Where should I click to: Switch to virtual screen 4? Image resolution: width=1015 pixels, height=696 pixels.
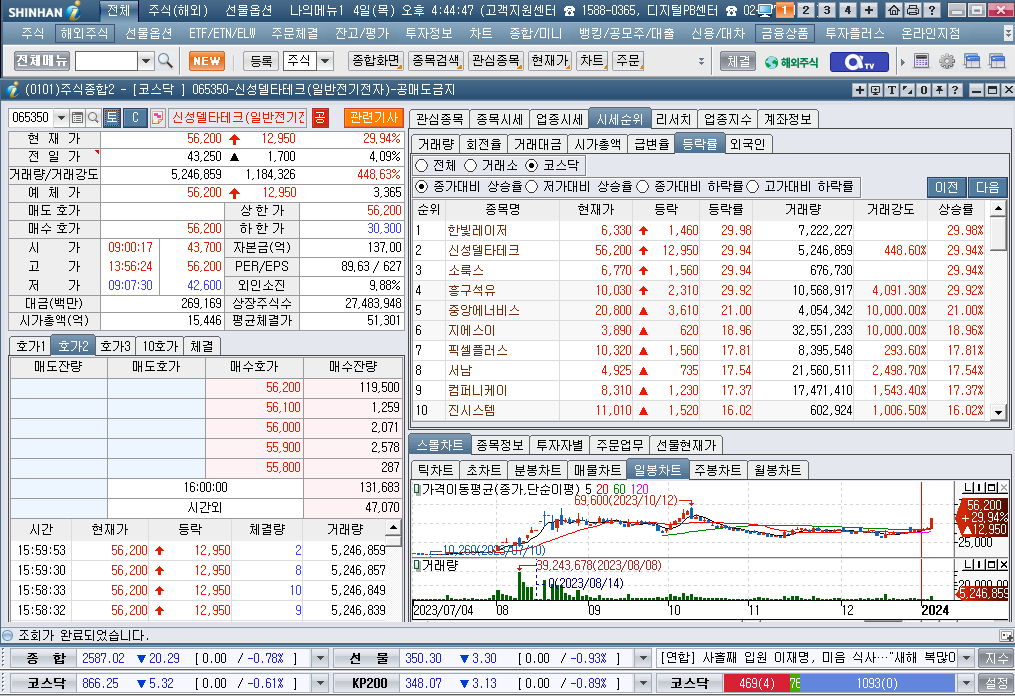tap(847, 10)
